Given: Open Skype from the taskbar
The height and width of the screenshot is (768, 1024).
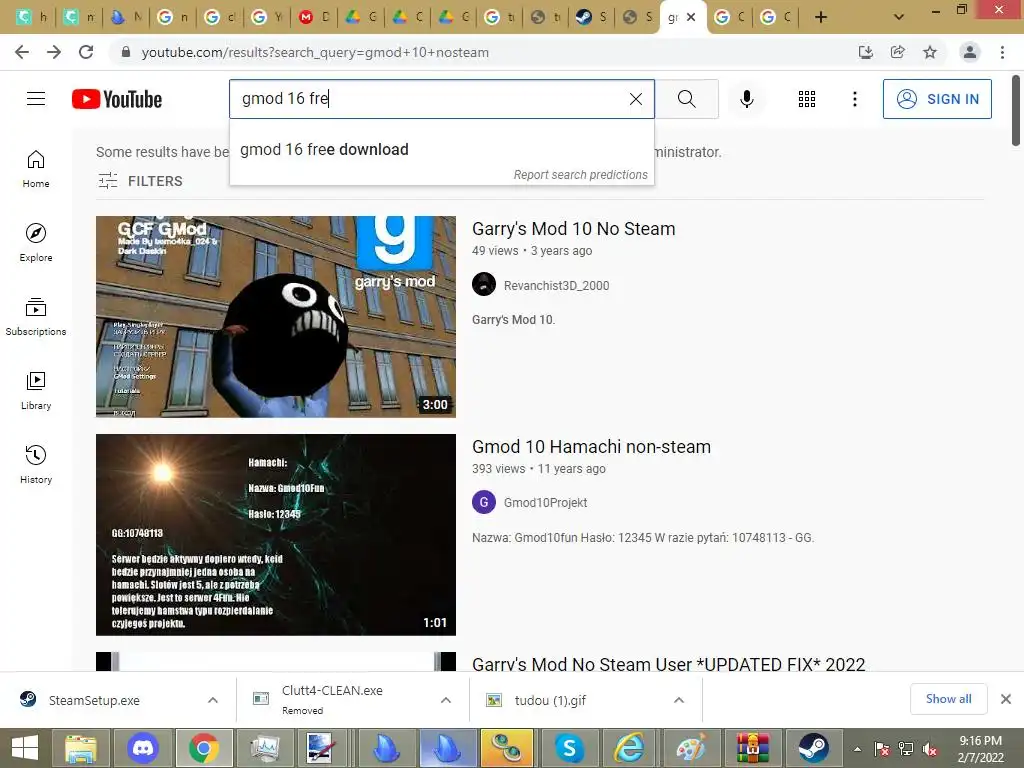Looking at the screenshot, I should point(569,748).
